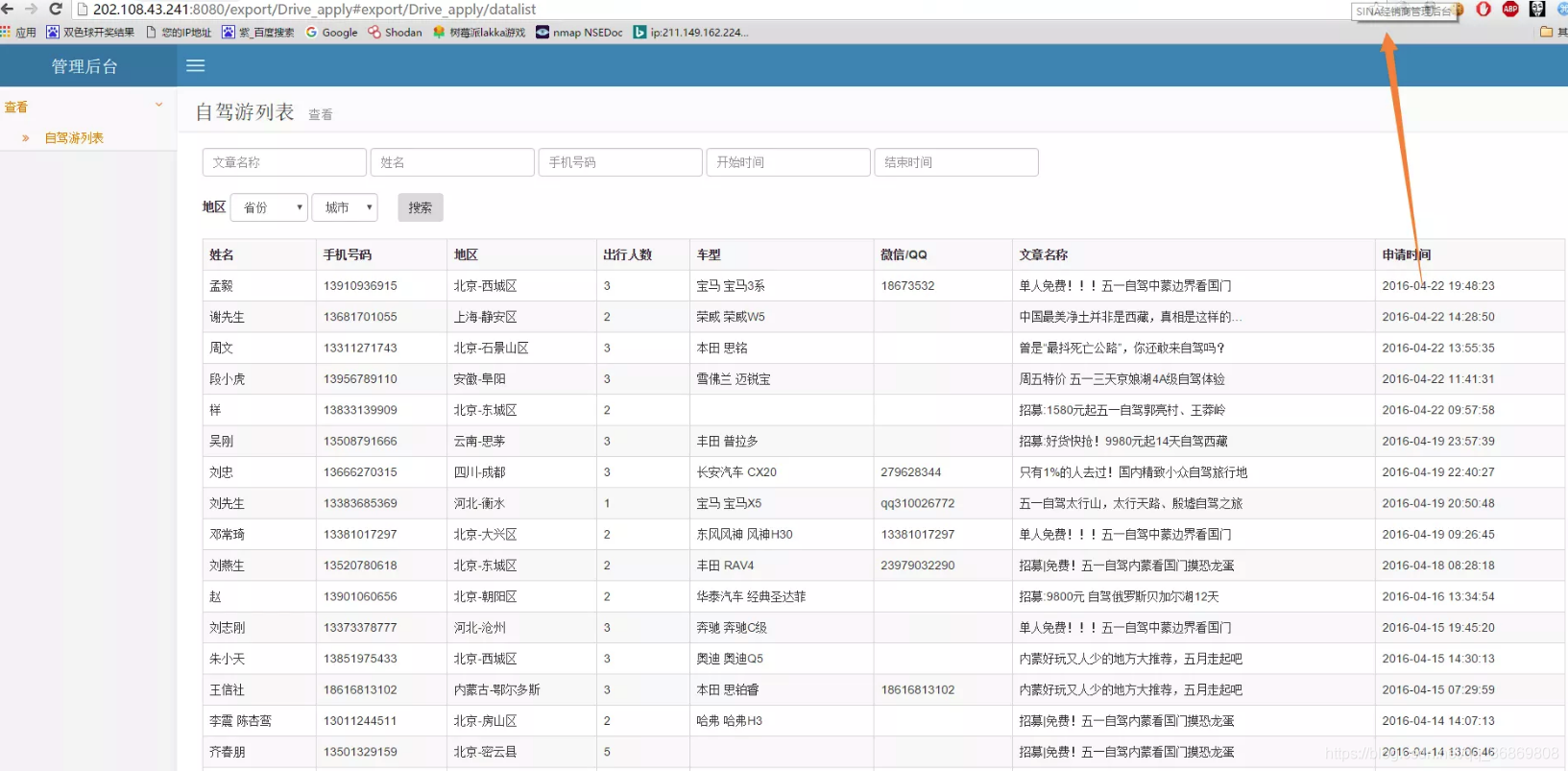1568x771 pixels.
Task: Click the 管理后台 header title
Action: (84, 66)
